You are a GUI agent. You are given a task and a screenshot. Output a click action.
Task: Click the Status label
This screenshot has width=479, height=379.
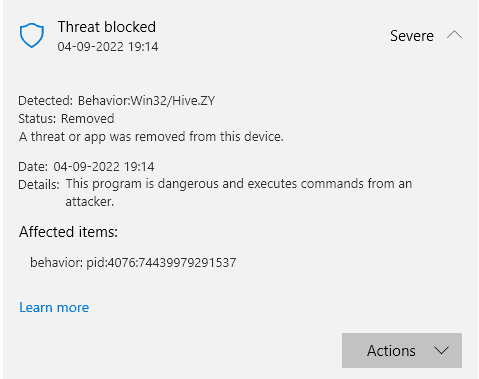[37, 119]
